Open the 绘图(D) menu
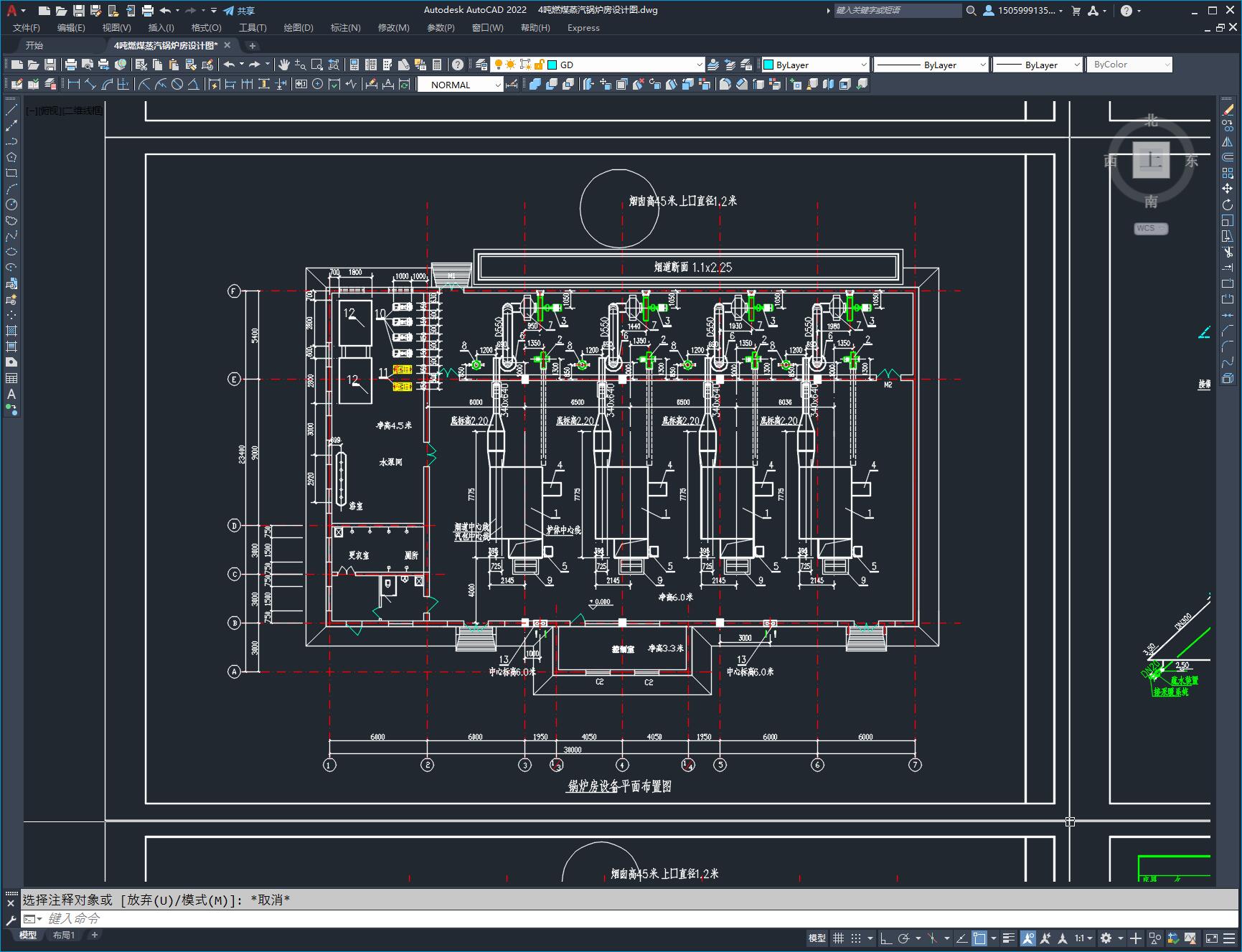The image size is (1242, 952). [x=298, y=28]
